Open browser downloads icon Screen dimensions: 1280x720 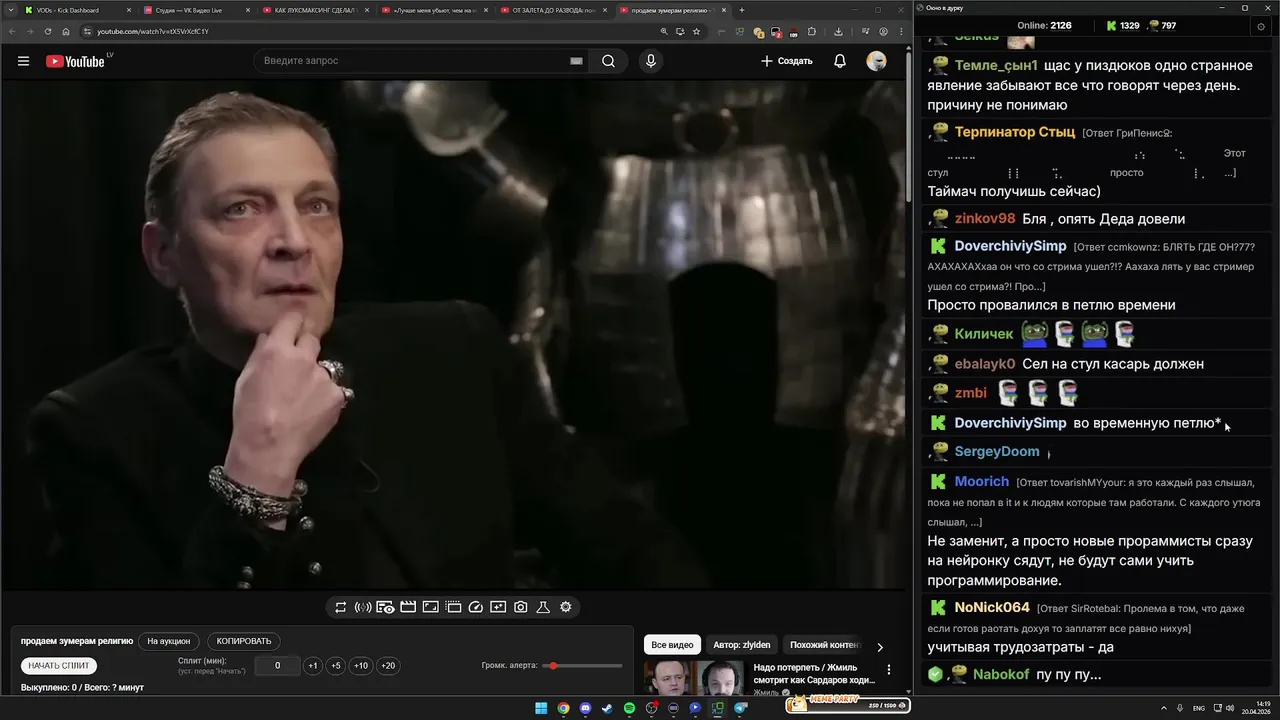pyautogui.click(x=838, y=31)
